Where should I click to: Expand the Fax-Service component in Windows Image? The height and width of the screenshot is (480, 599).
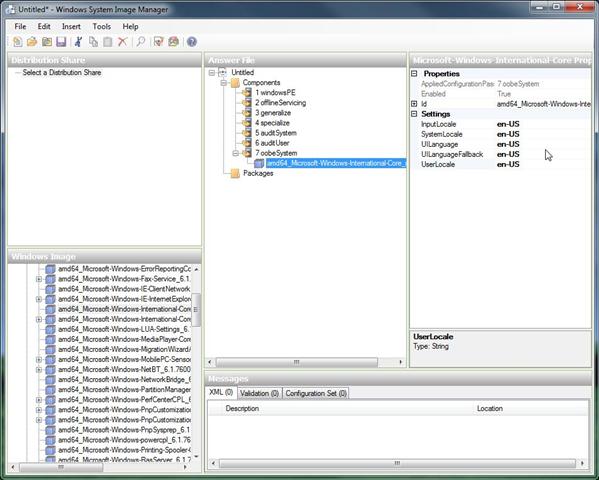(39, 279)
